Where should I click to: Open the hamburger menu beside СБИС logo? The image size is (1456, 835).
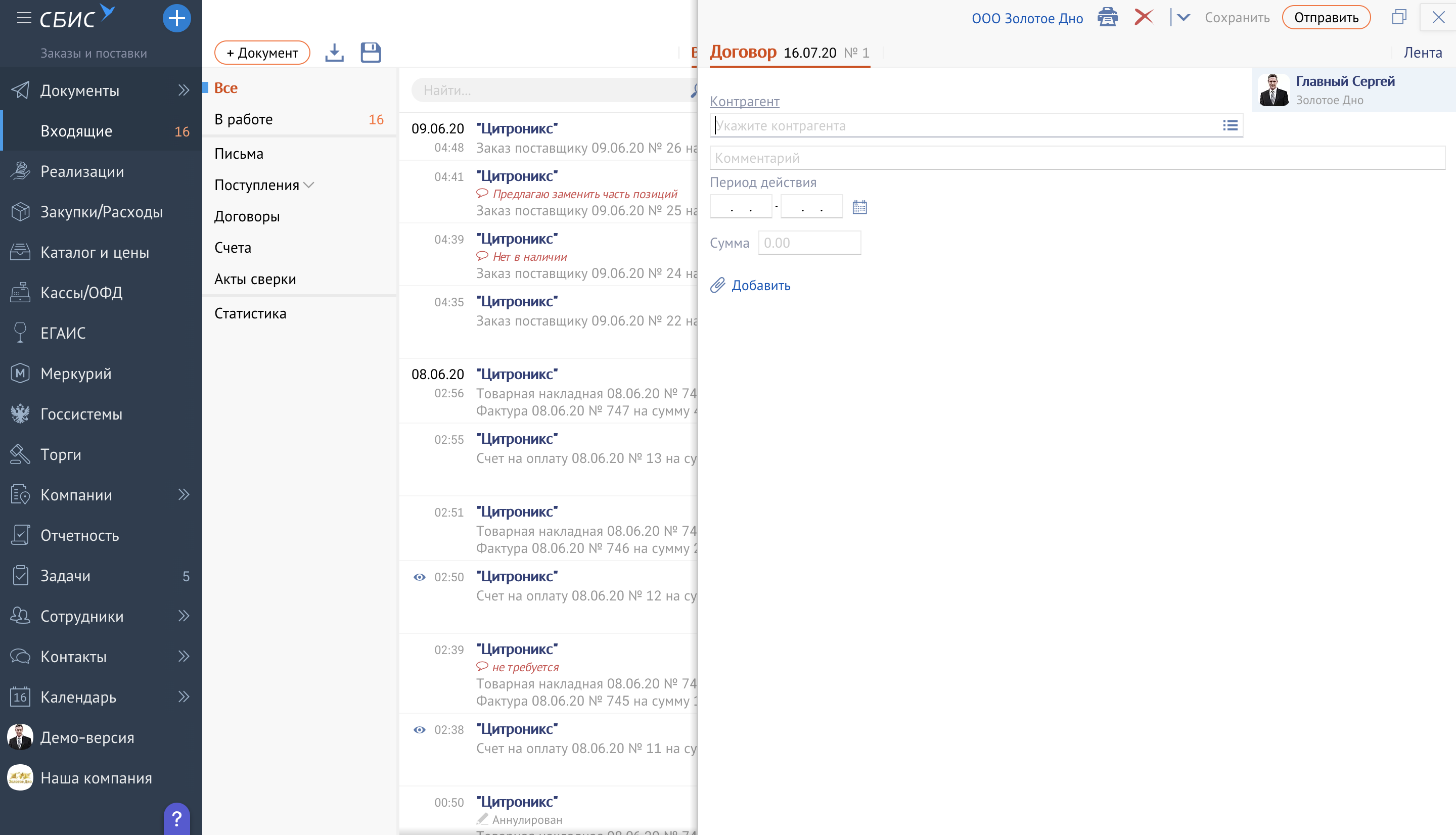point(24,18)
